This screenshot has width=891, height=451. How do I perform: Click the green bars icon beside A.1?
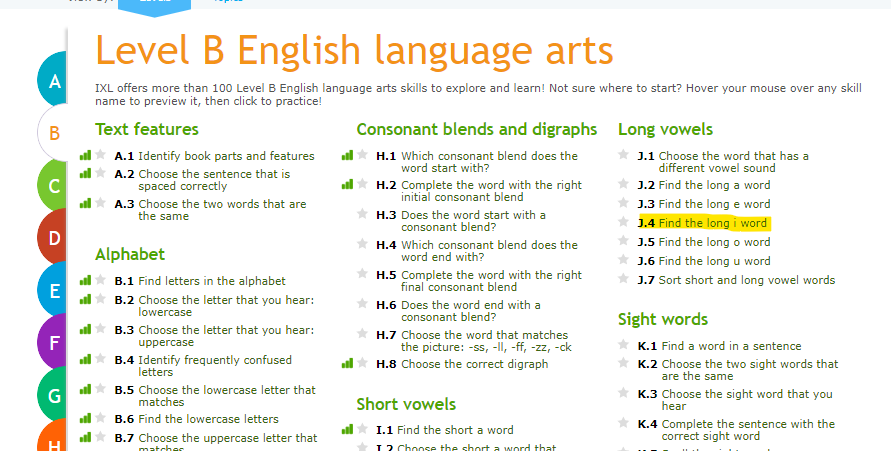tap(85, 155)
